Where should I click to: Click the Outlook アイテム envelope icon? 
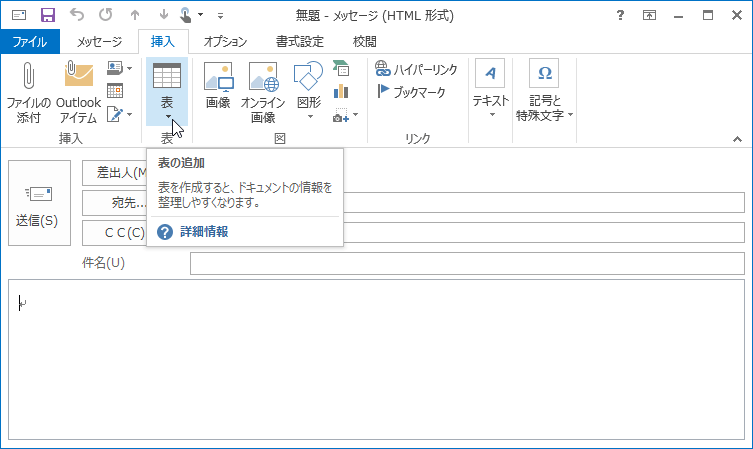(x=79, y=74)
